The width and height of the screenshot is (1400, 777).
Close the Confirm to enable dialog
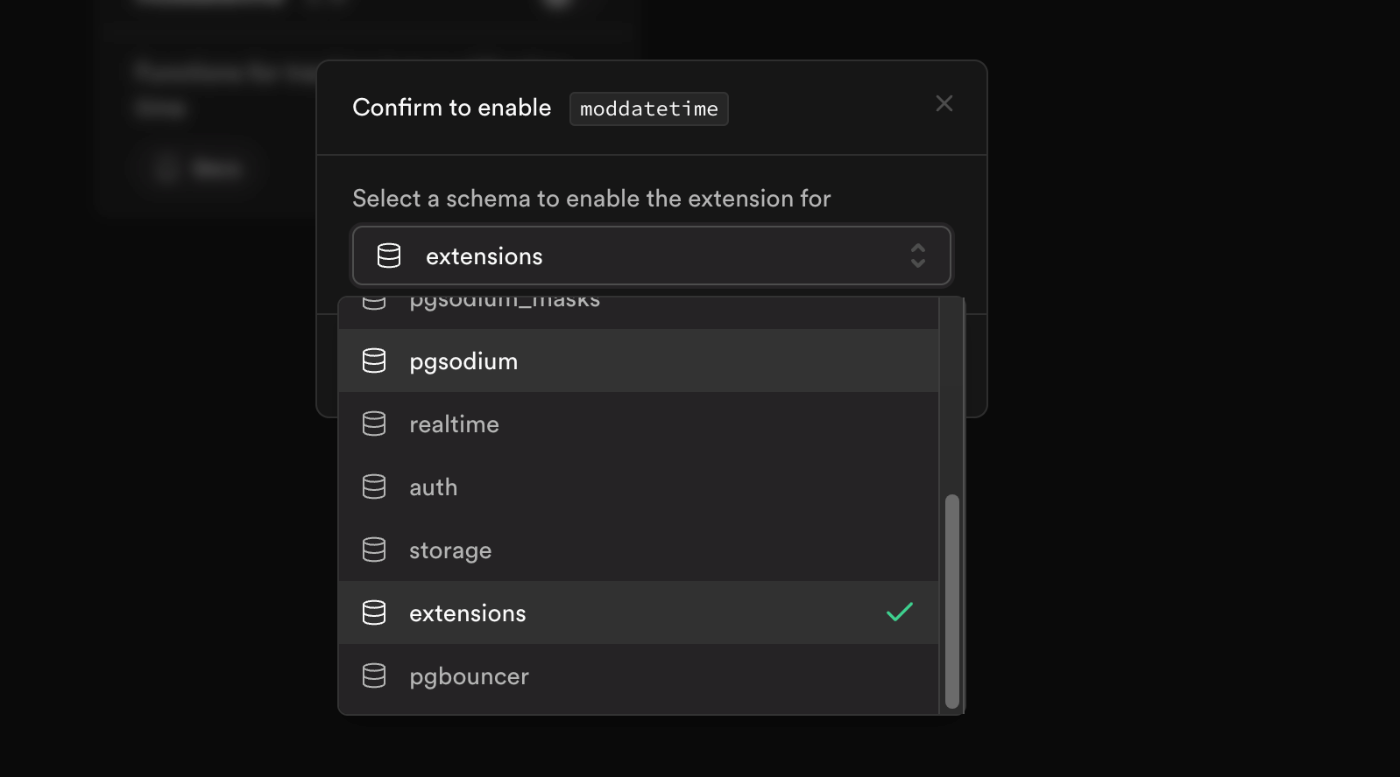pyautogui.click(x=944, y=103)
